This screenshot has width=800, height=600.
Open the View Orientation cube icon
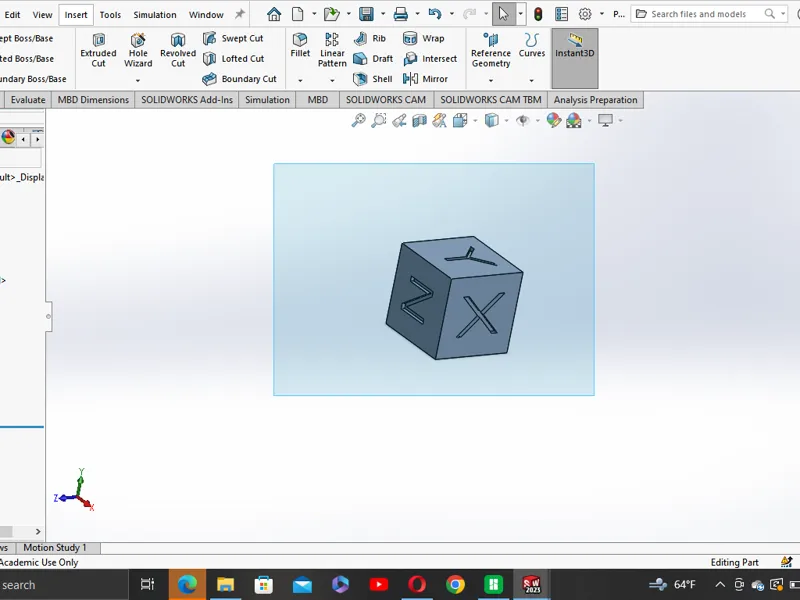pos(460,120)
